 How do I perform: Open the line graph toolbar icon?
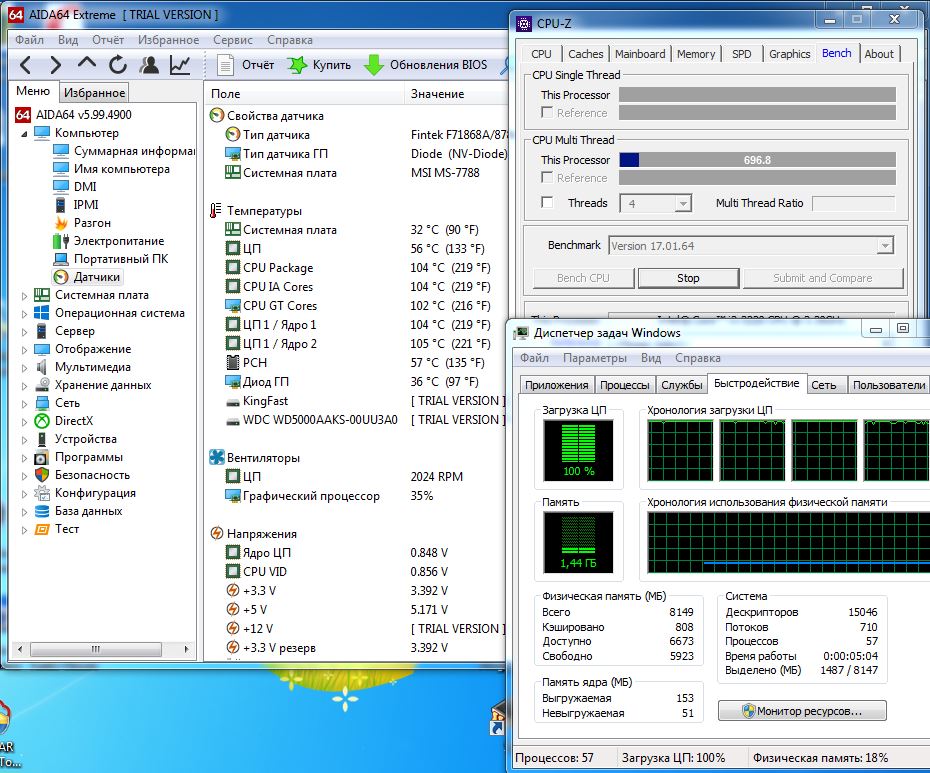180,65
